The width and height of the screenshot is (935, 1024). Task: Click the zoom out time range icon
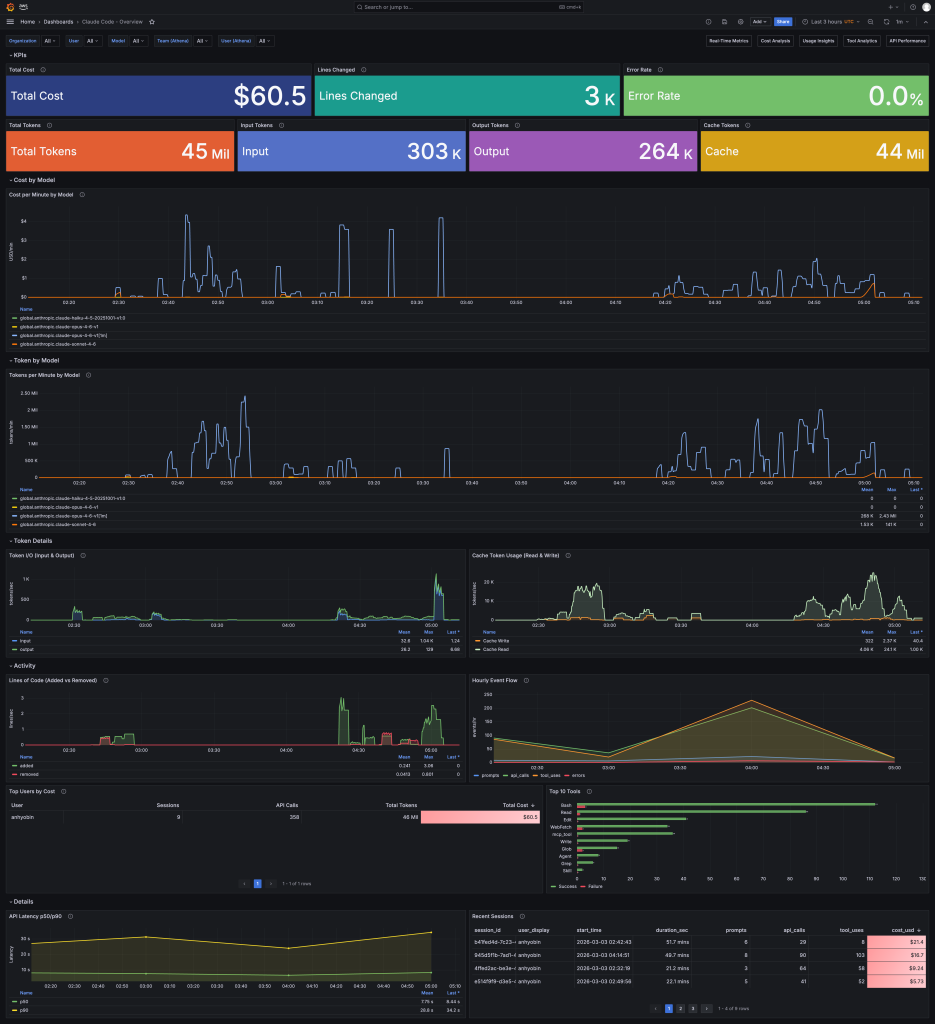tap(870, 21)
